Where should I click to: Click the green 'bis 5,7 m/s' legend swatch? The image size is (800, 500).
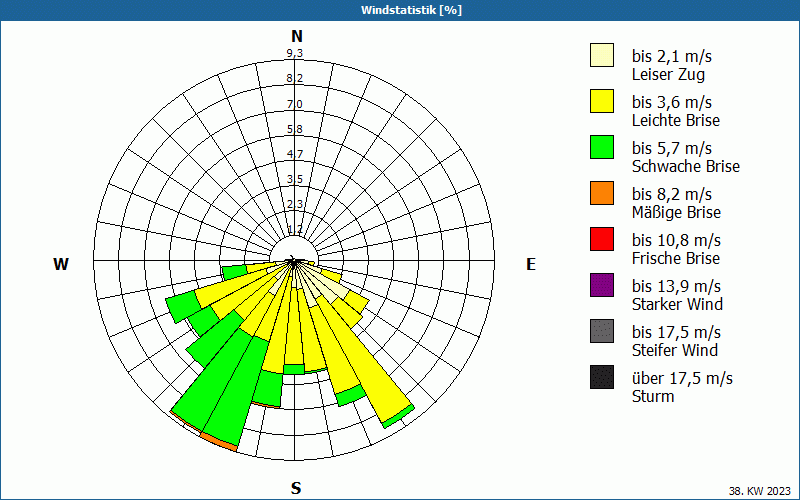pyautogui.click(x=602, y=147)
